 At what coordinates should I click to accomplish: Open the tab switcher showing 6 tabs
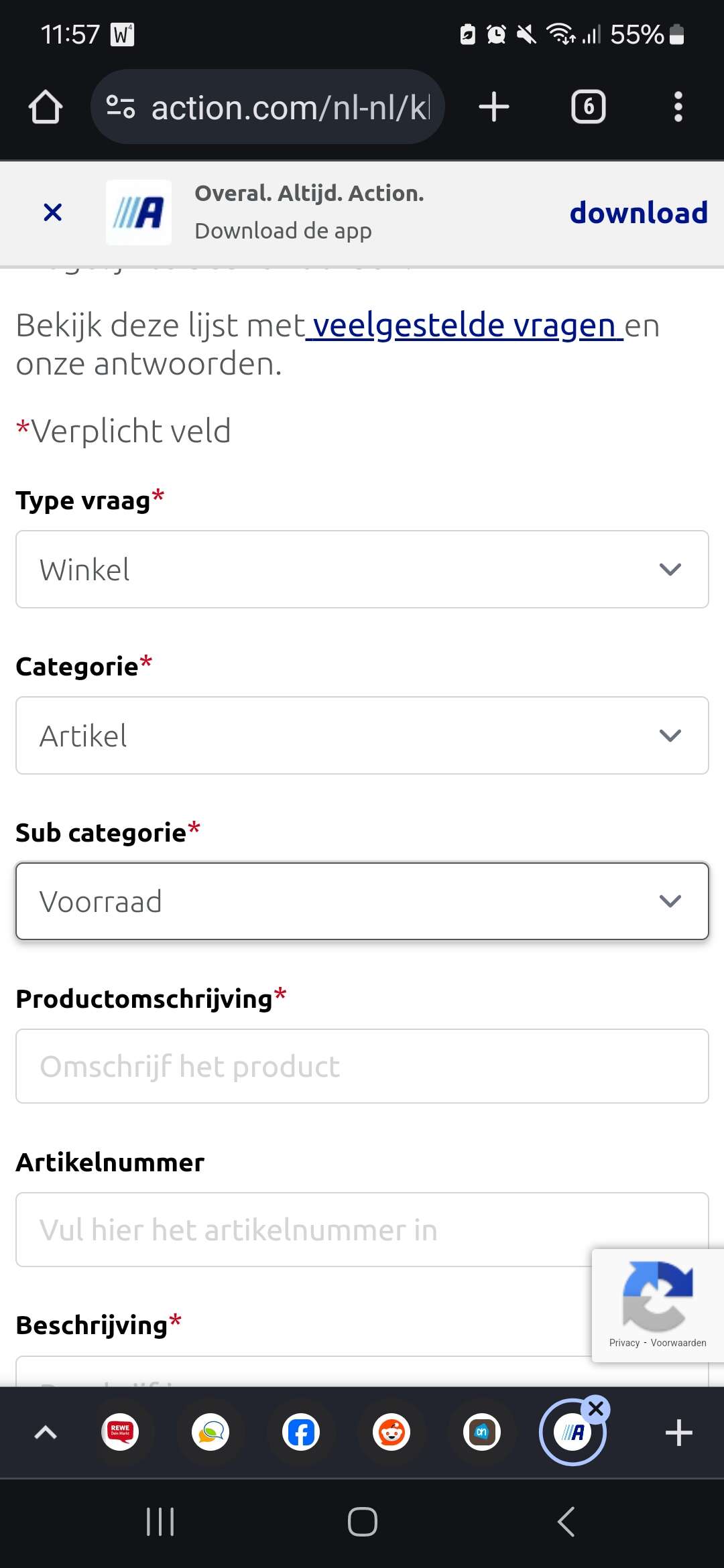(589, 107)
